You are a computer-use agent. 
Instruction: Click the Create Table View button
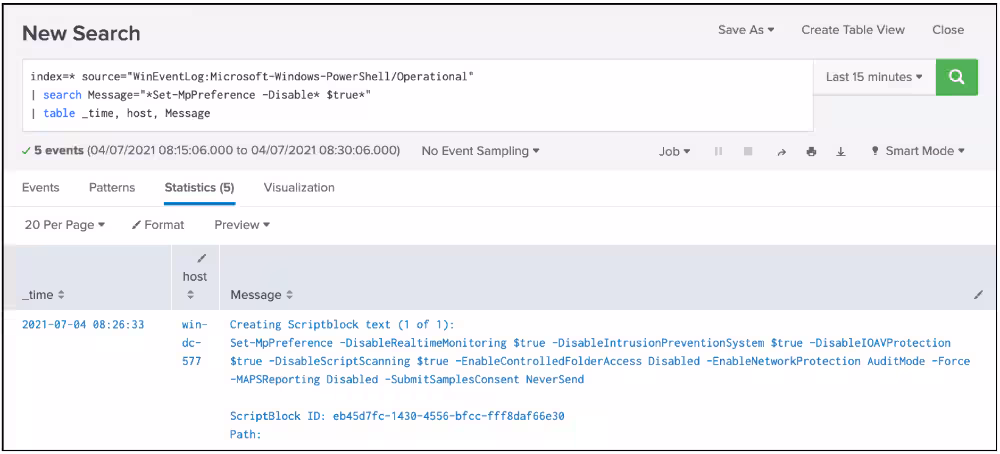click(x=852, y=30)
